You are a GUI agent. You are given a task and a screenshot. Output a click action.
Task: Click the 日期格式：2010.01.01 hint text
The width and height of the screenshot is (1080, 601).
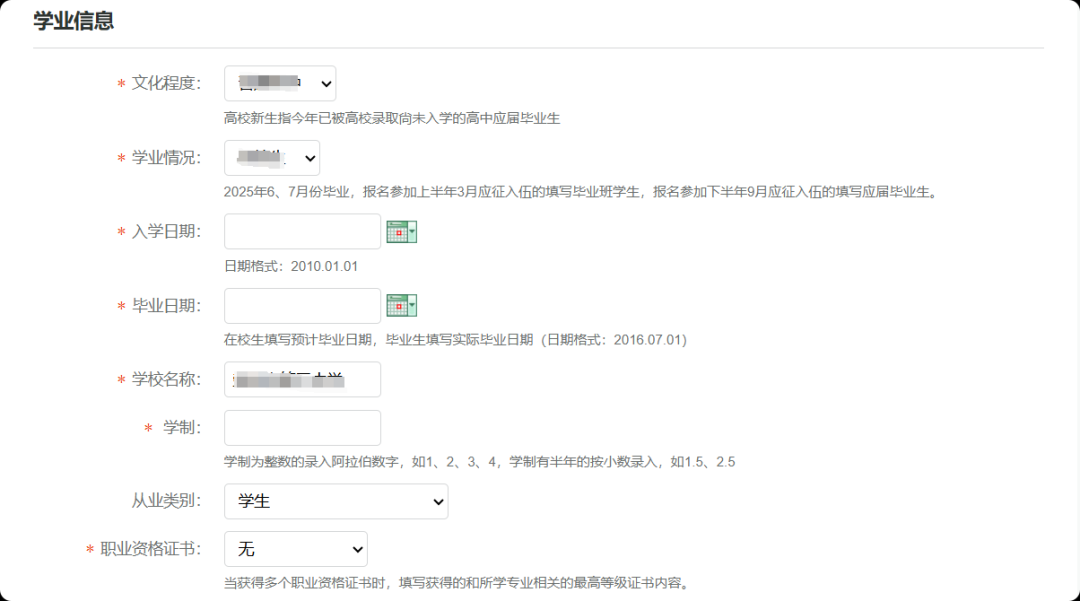(x=291, y=266)
